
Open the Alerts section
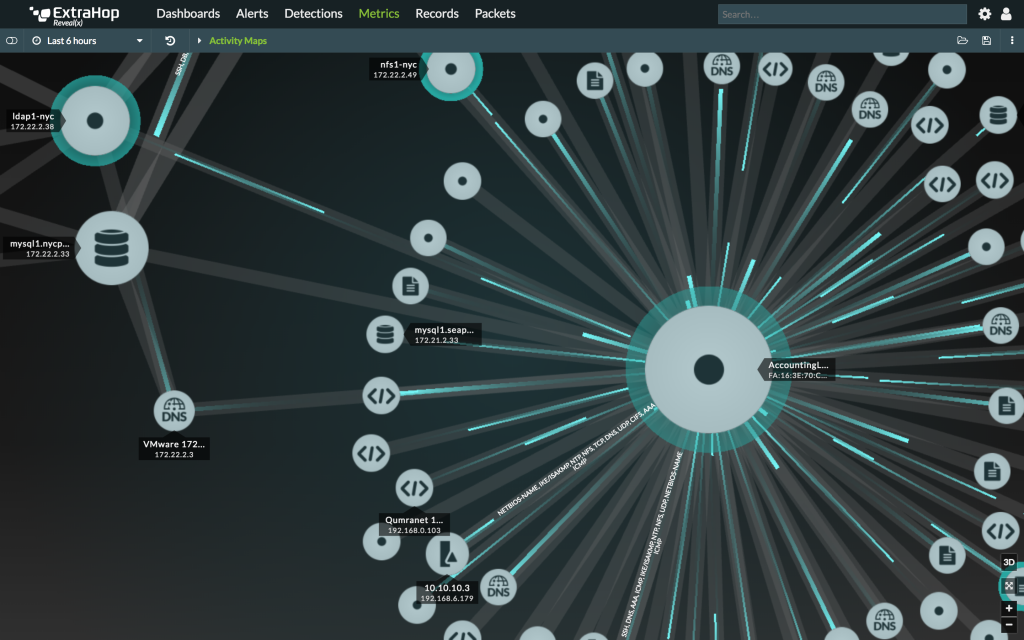252,13
